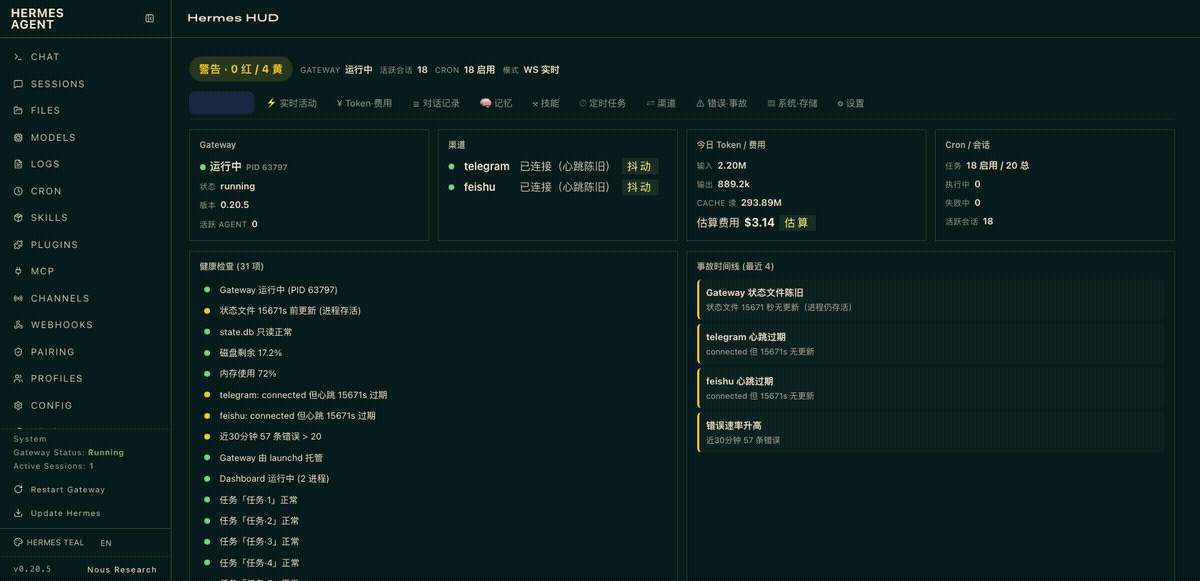Open the Models section icon

[18, 138]
